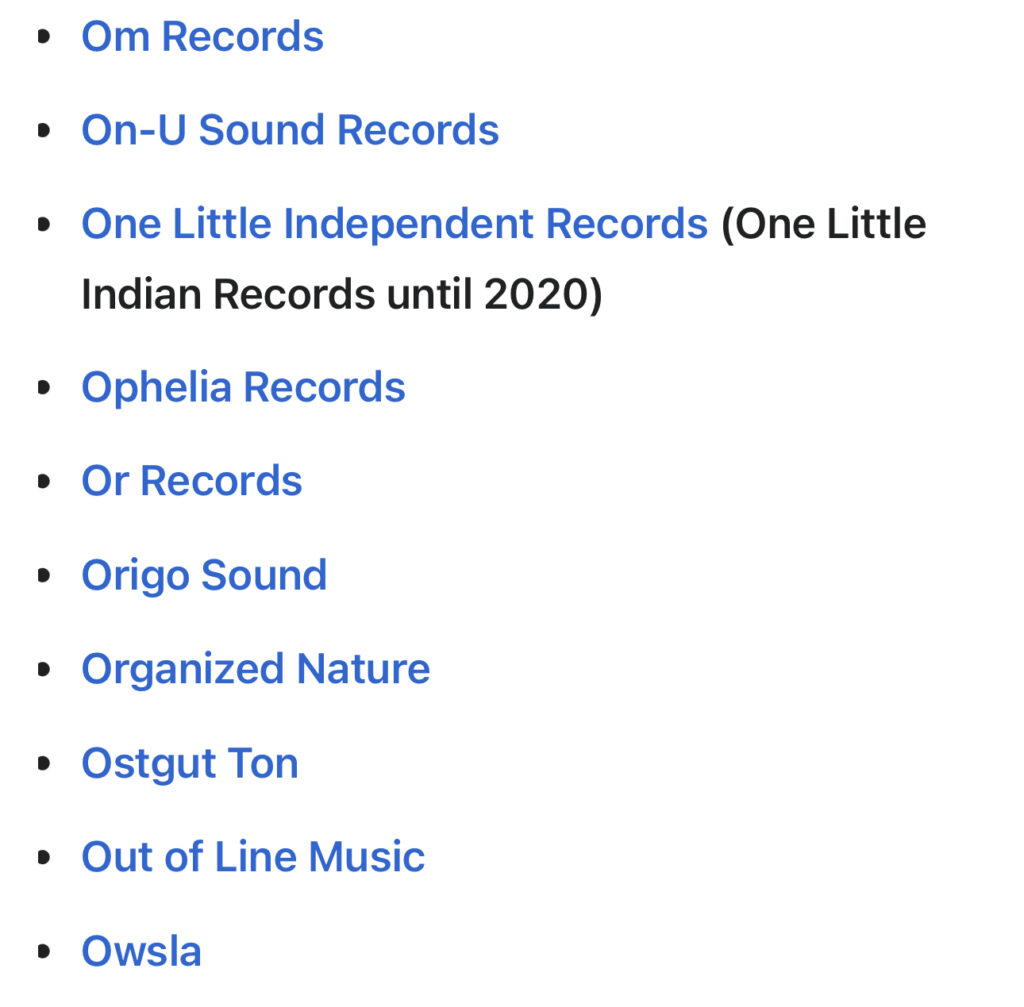The width and height of the screenshot is (1024, 1007).
Task: Click the bullet beside On-U Sound Records
Action: [43, 132]
